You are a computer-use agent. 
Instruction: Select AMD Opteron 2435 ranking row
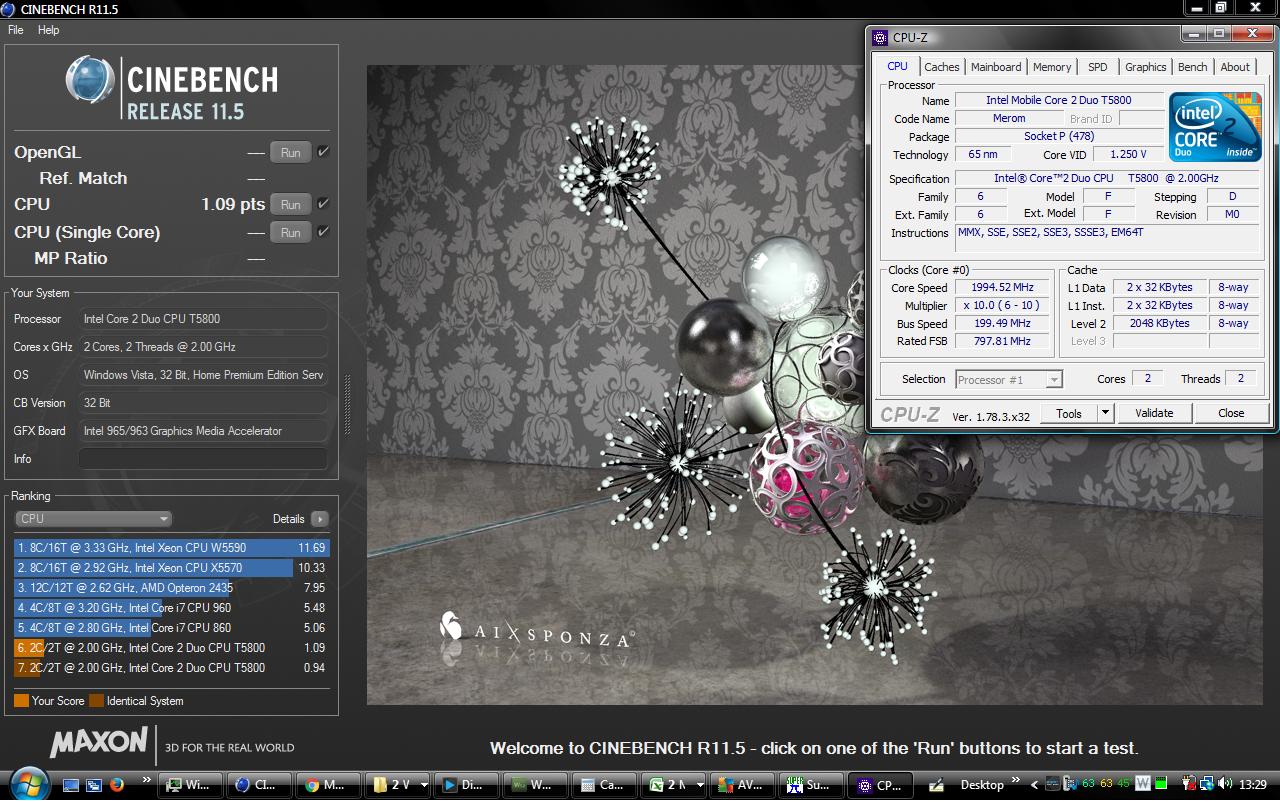[171, 588]
